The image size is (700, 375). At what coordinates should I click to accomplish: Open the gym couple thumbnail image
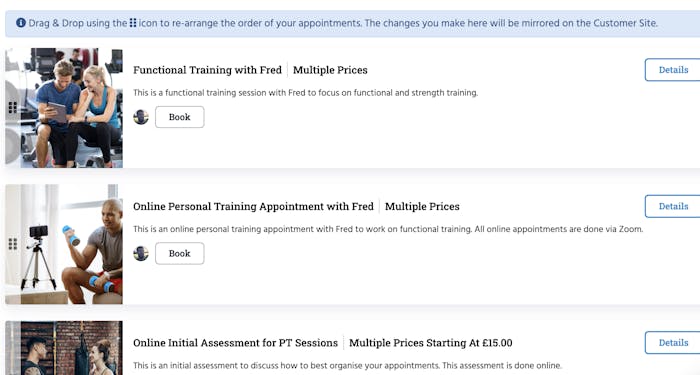pyautogui.click(x=64, y=108)
